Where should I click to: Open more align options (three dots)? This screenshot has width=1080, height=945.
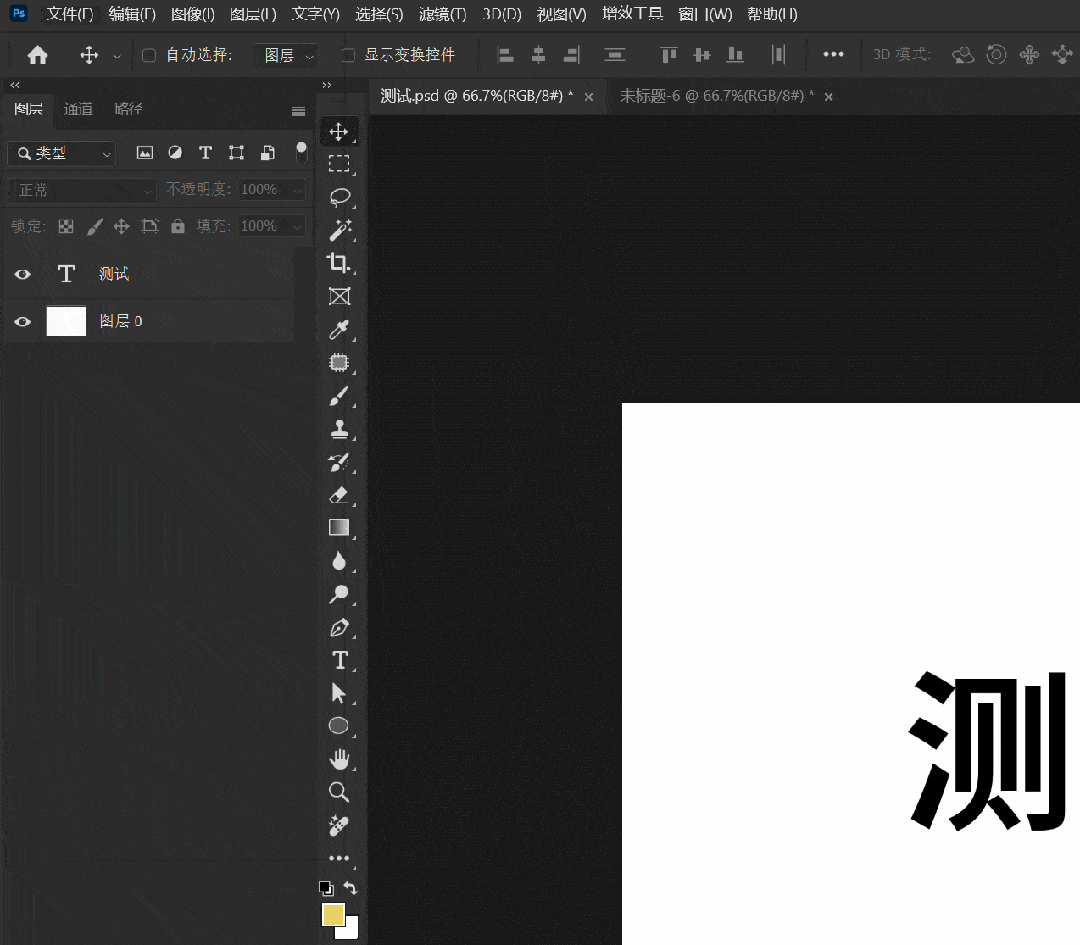[x=833, y=54]
